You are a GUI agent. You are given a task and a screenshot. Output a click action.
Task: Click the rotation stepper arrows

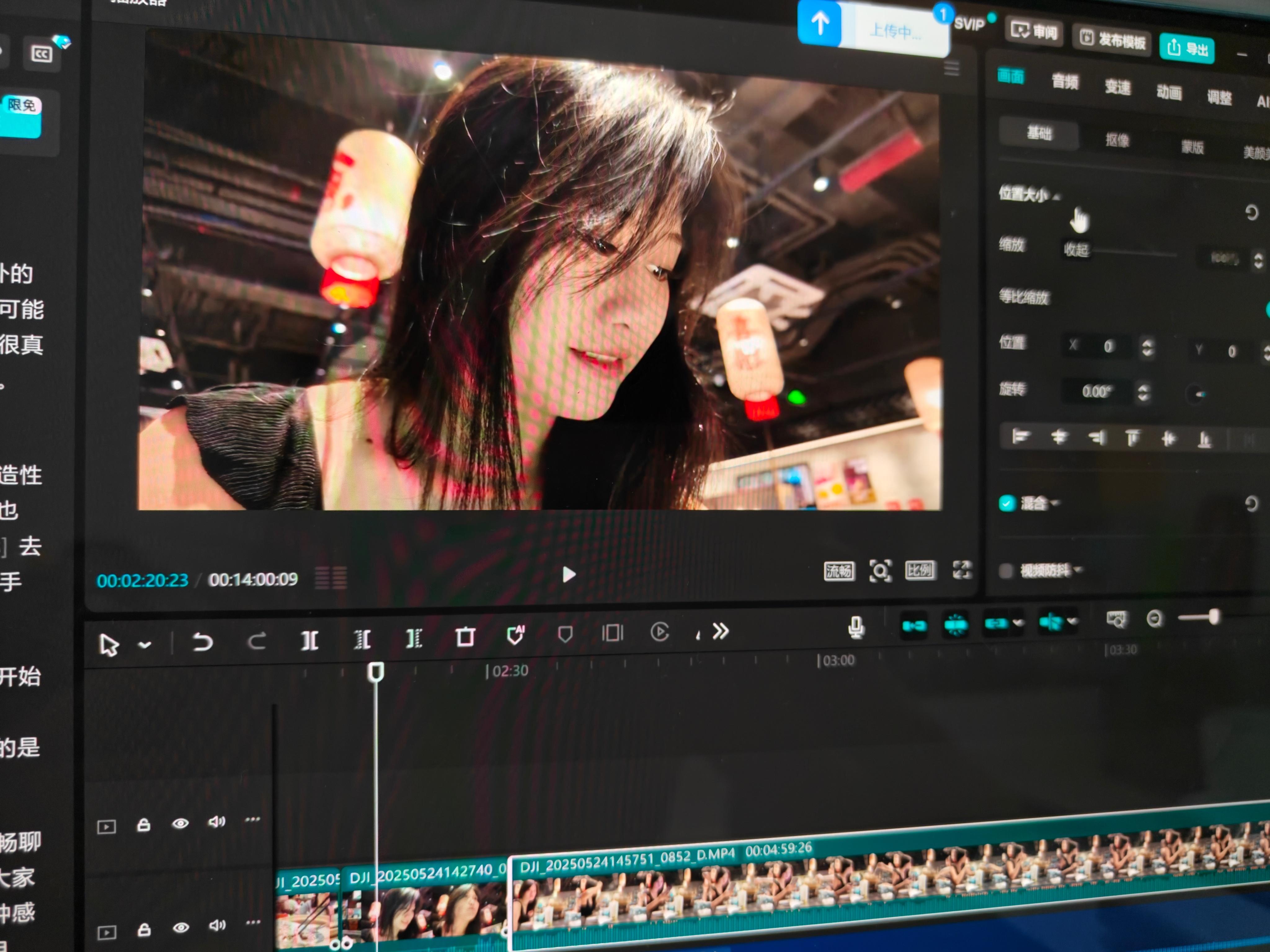1143,393
